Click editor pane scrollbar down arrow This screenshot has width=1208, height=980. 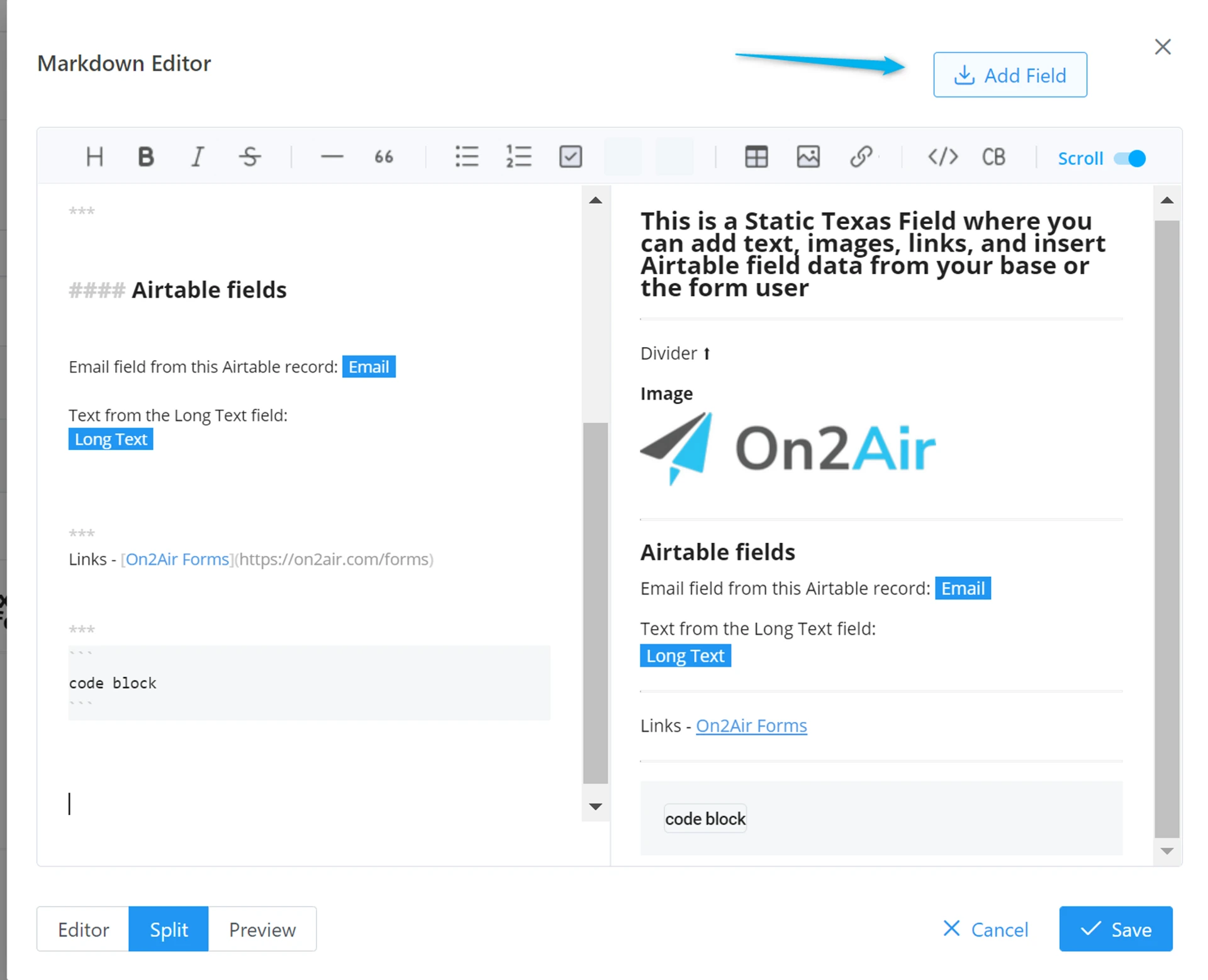point(595,806)
